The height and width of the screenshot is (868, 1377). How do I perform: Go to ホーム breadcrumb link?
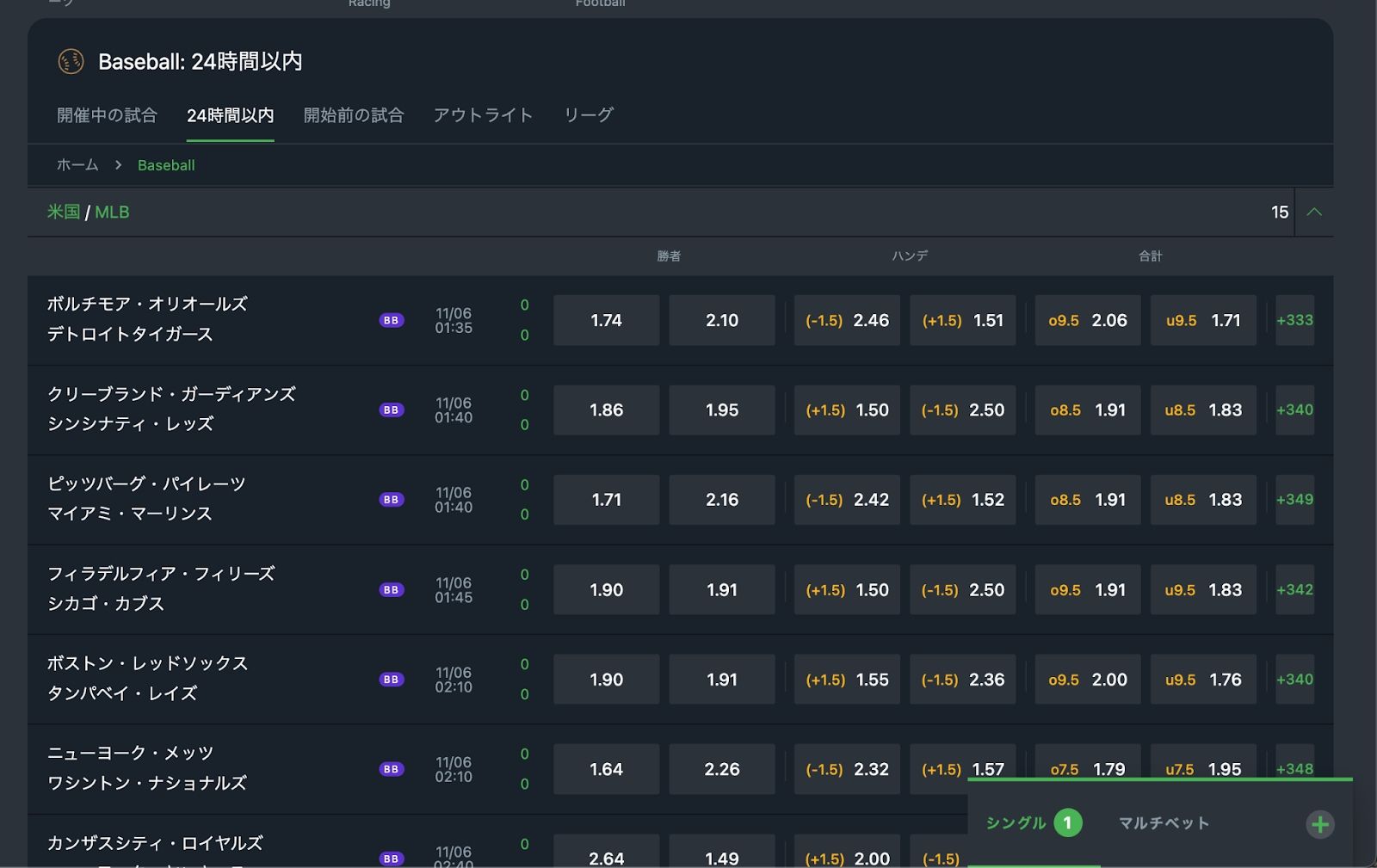click(77, 165)
